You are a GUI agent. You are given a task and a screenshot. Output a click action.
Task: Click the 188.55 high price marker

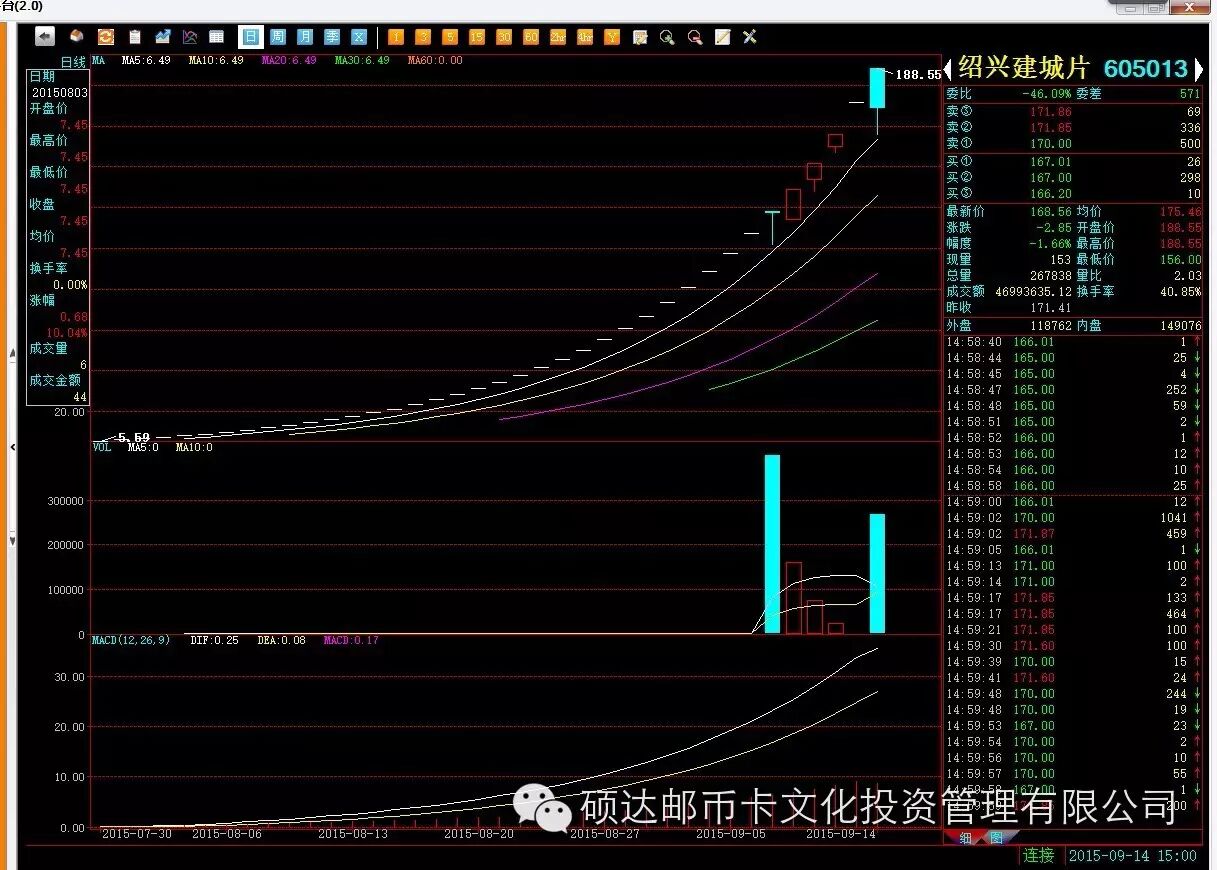click(x=918, y=75)
